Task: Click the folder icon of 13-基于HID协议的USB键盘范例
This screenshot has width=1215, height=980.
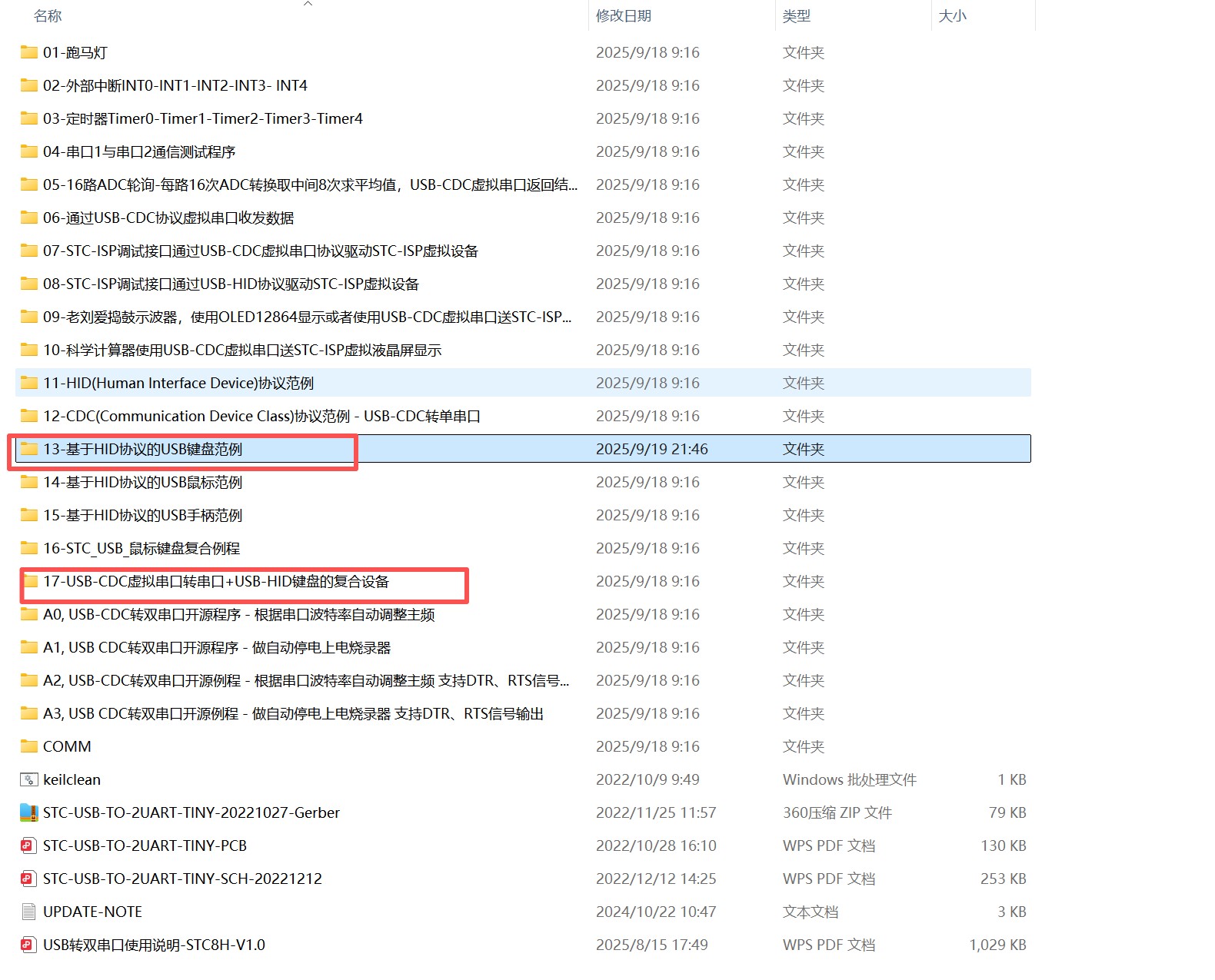Action: click(x=29, y=449)
